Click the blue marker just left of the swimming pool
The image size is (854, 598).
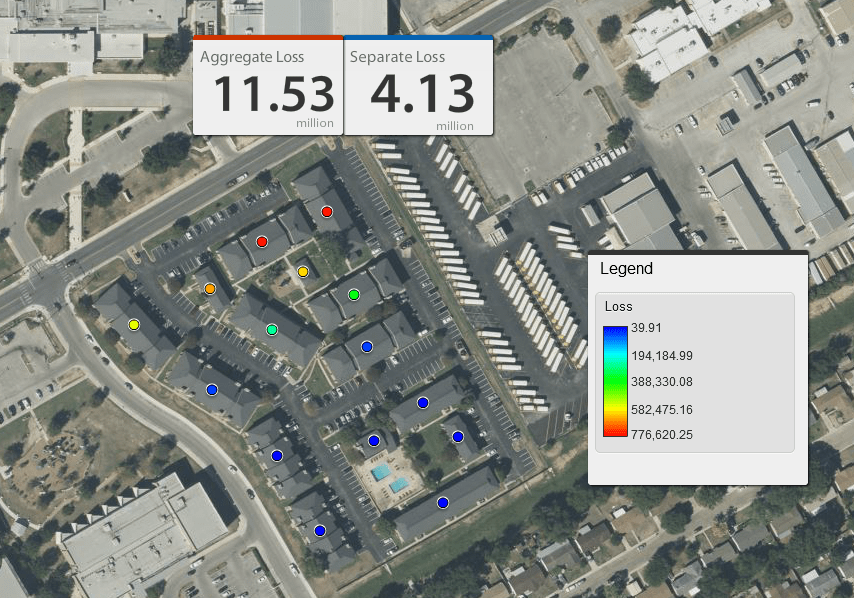click(374, 441)
